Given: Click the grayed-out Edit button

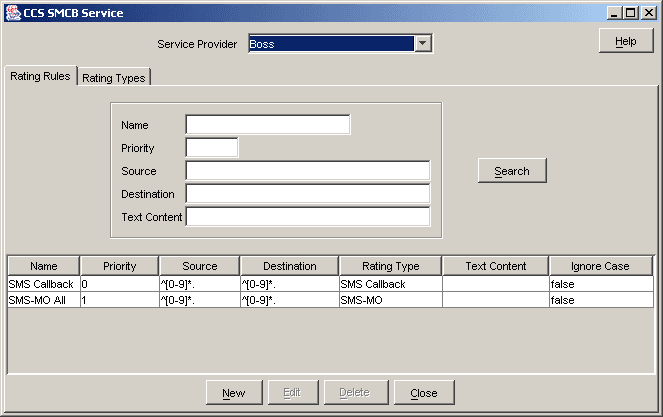Looking at the screenshot, I should point(293,393).
